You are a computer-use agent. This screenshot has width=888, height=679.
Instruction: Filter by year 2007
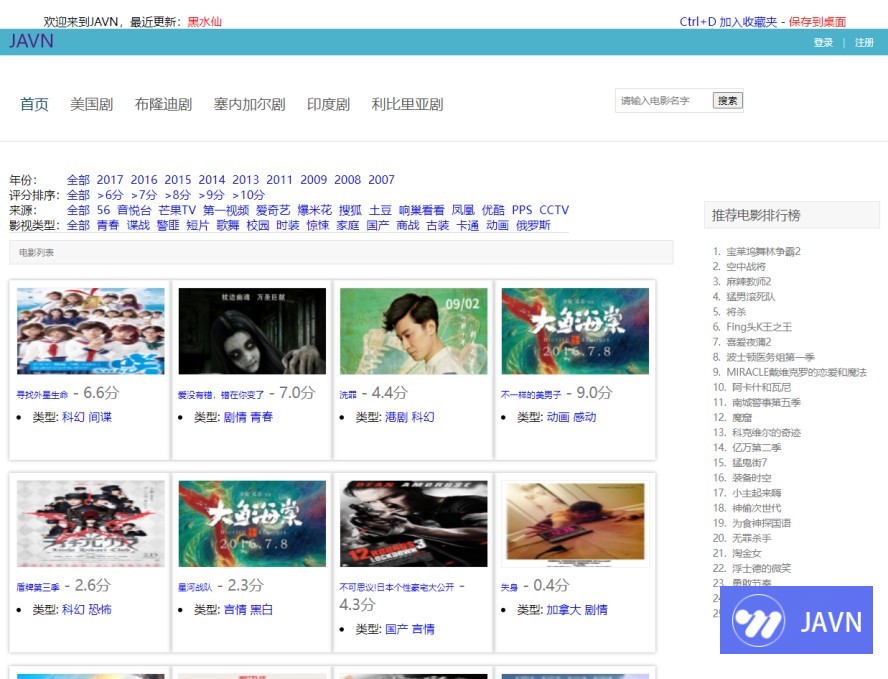click(381, 180)
